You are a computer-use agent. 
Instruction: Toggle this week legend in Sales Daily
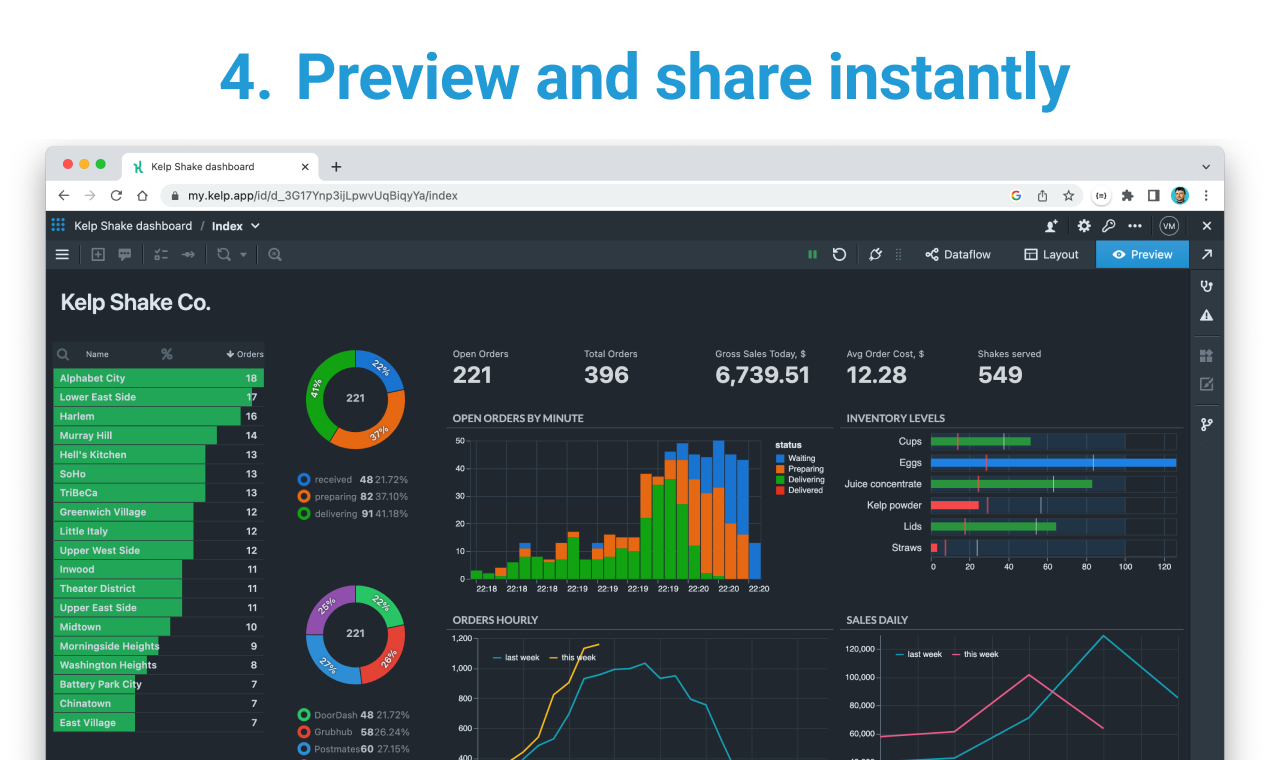[x=974, y=654]
